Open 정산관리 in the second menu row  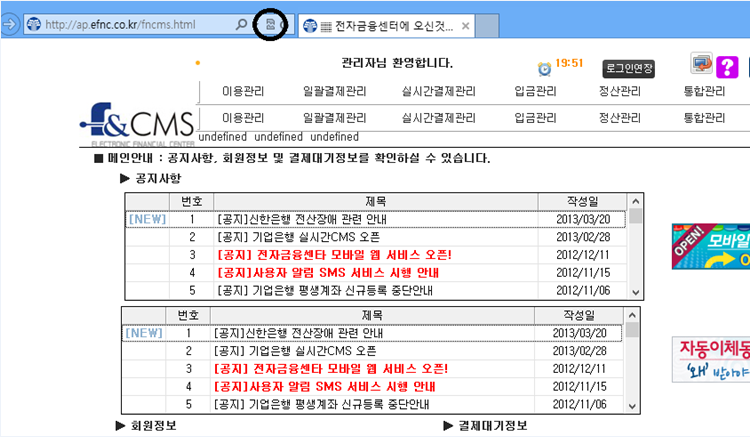pos(620,118)
